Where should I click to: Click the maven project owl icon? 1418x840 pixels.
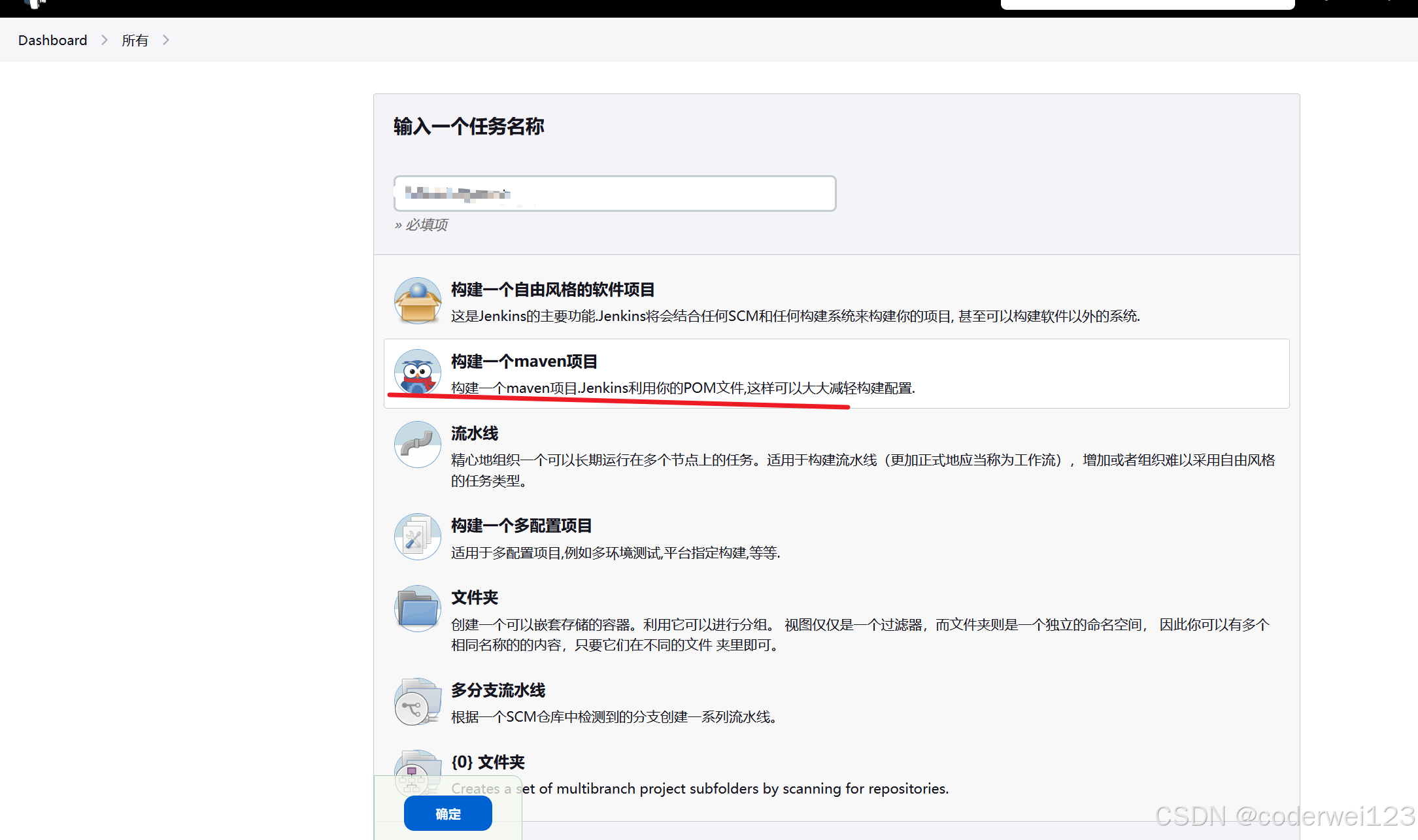click(417, 373)
